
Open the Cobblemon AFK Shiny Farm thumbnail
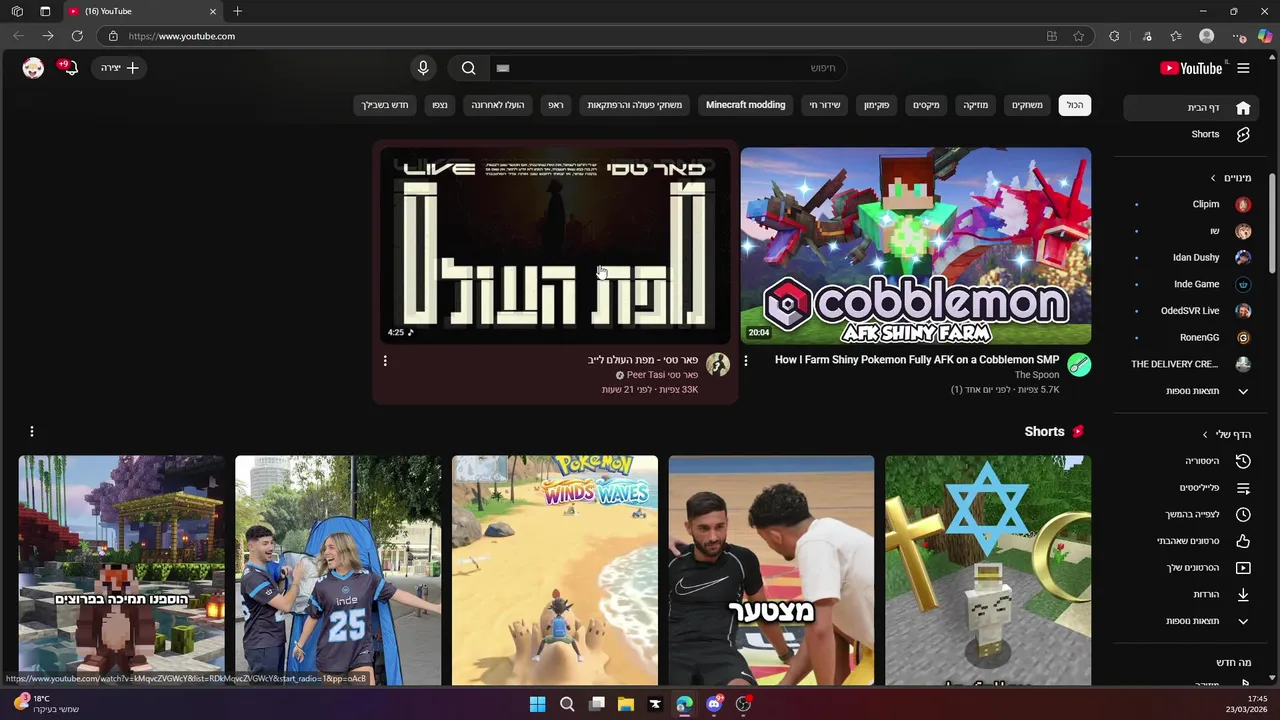916,246
